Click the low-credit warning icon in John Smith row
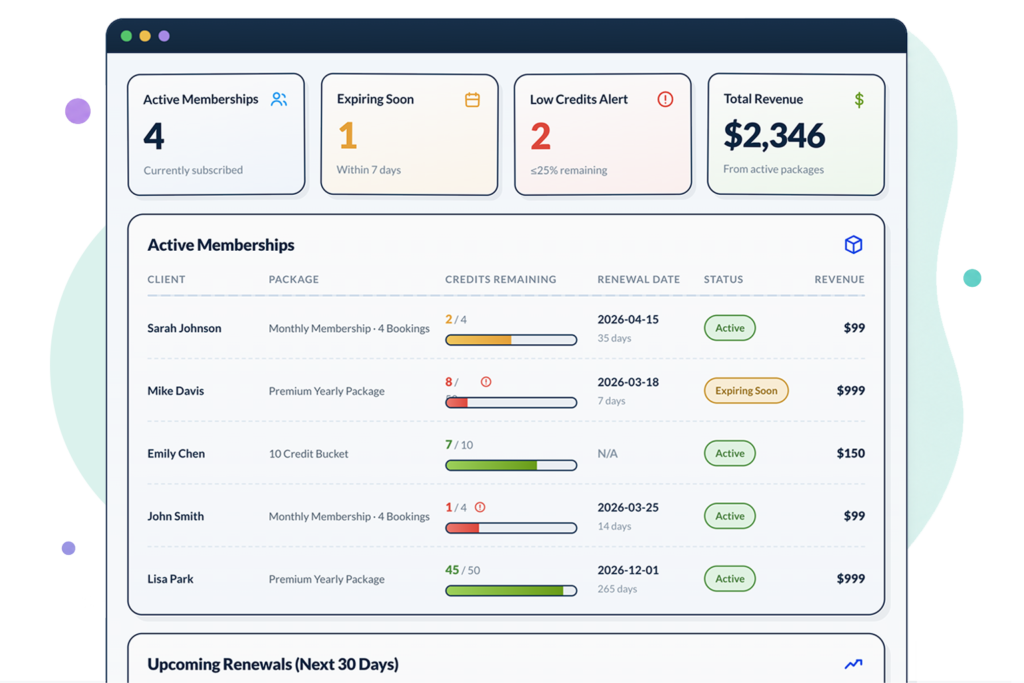1024x683 pixels. (480, 507)
